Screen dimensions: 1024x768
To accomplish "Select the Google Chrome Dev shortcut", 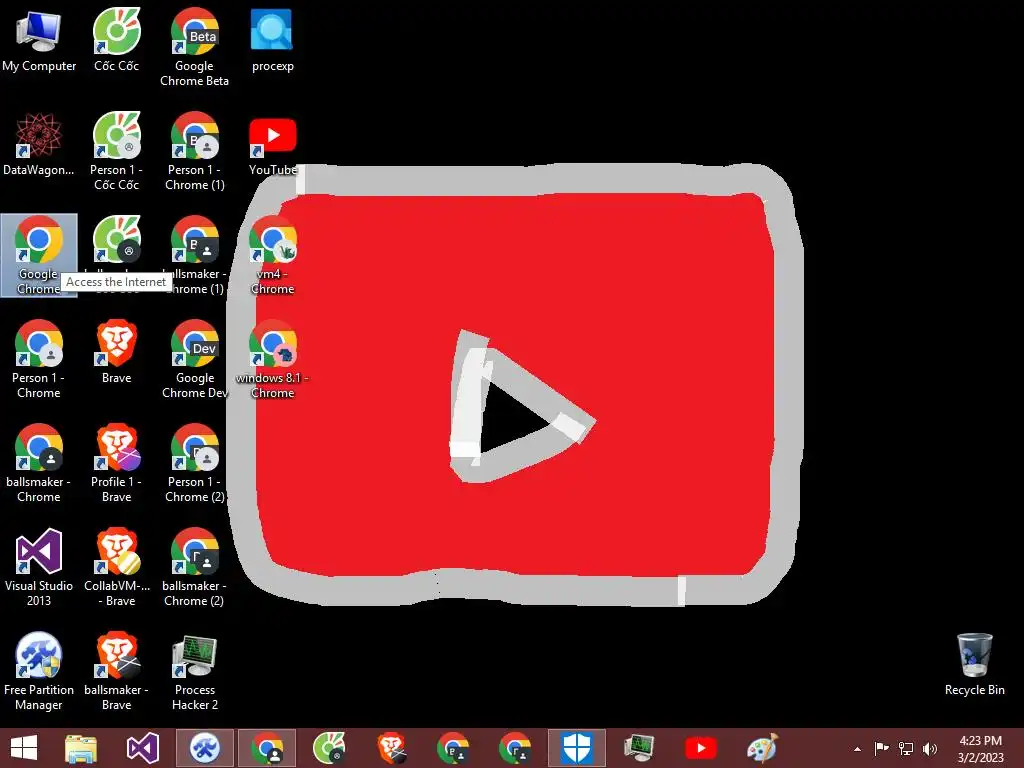I will click(195, 359).
